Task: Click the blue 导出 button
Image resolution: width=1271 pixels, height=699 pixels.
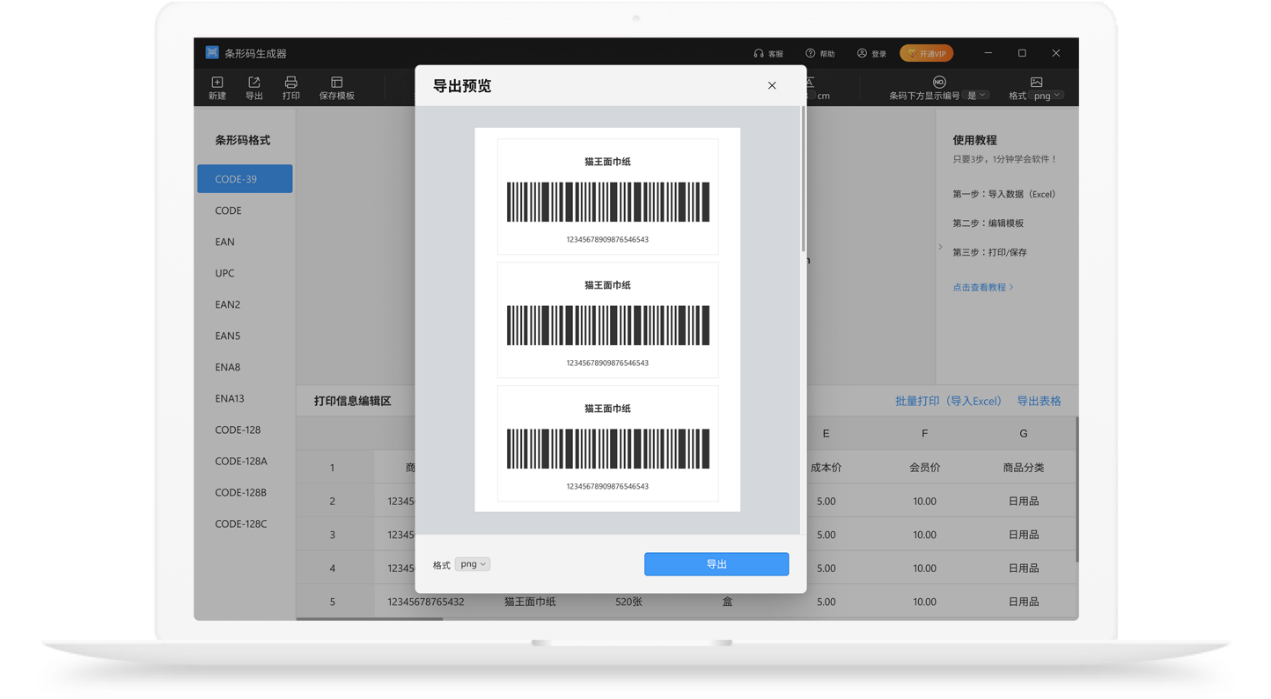Action: point(716,565)
